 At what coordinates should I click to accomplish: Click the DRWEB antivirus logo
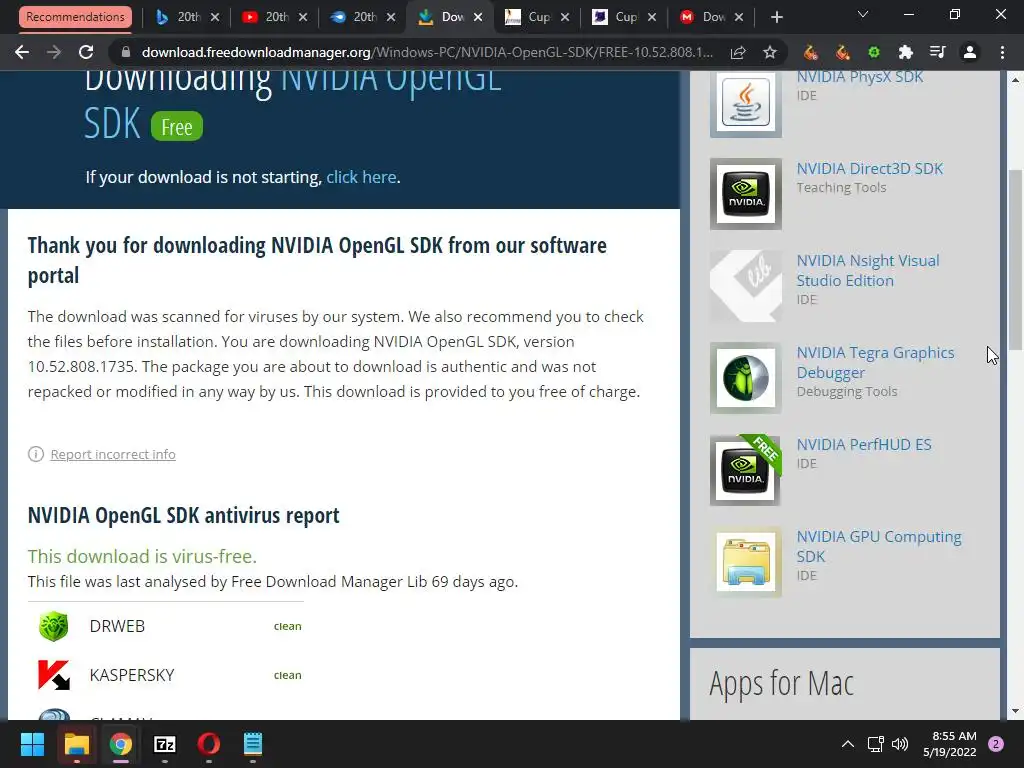coord(54,626)
